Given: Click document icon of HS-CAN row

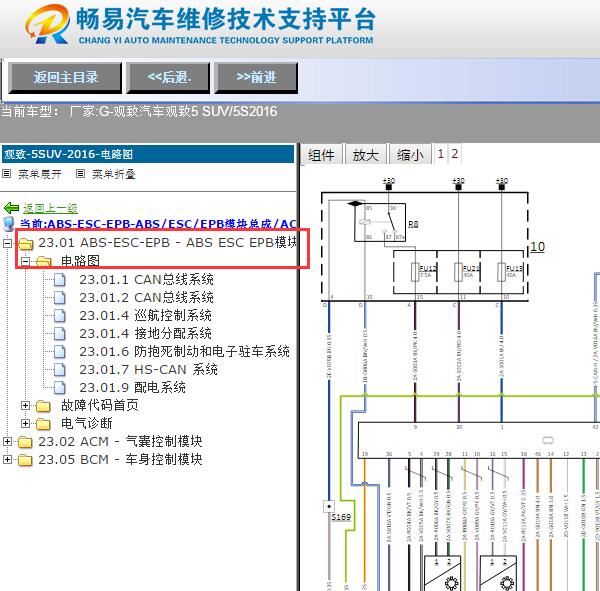Looking at the screenshot, I should click(x=60, y=369).
